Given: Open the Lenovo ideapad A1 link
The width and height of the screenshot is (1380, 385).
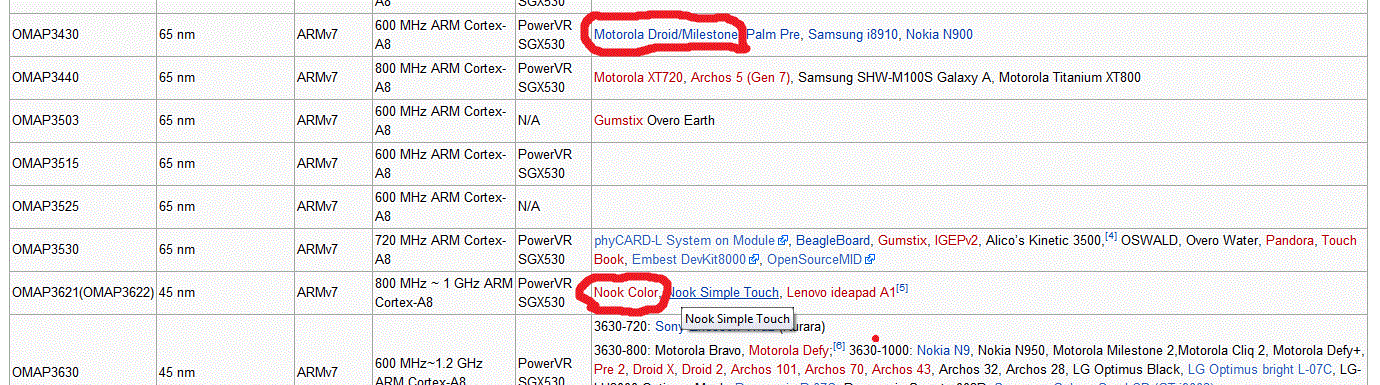Looking at the screenshot, I should pos(841,293).
